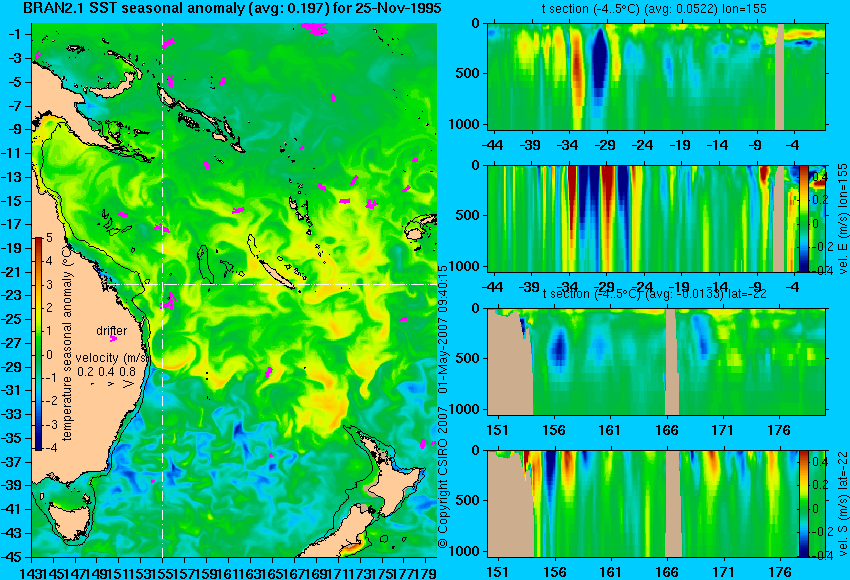
Task: Click the elongated New Caledonia island
Action: [276, 273]
